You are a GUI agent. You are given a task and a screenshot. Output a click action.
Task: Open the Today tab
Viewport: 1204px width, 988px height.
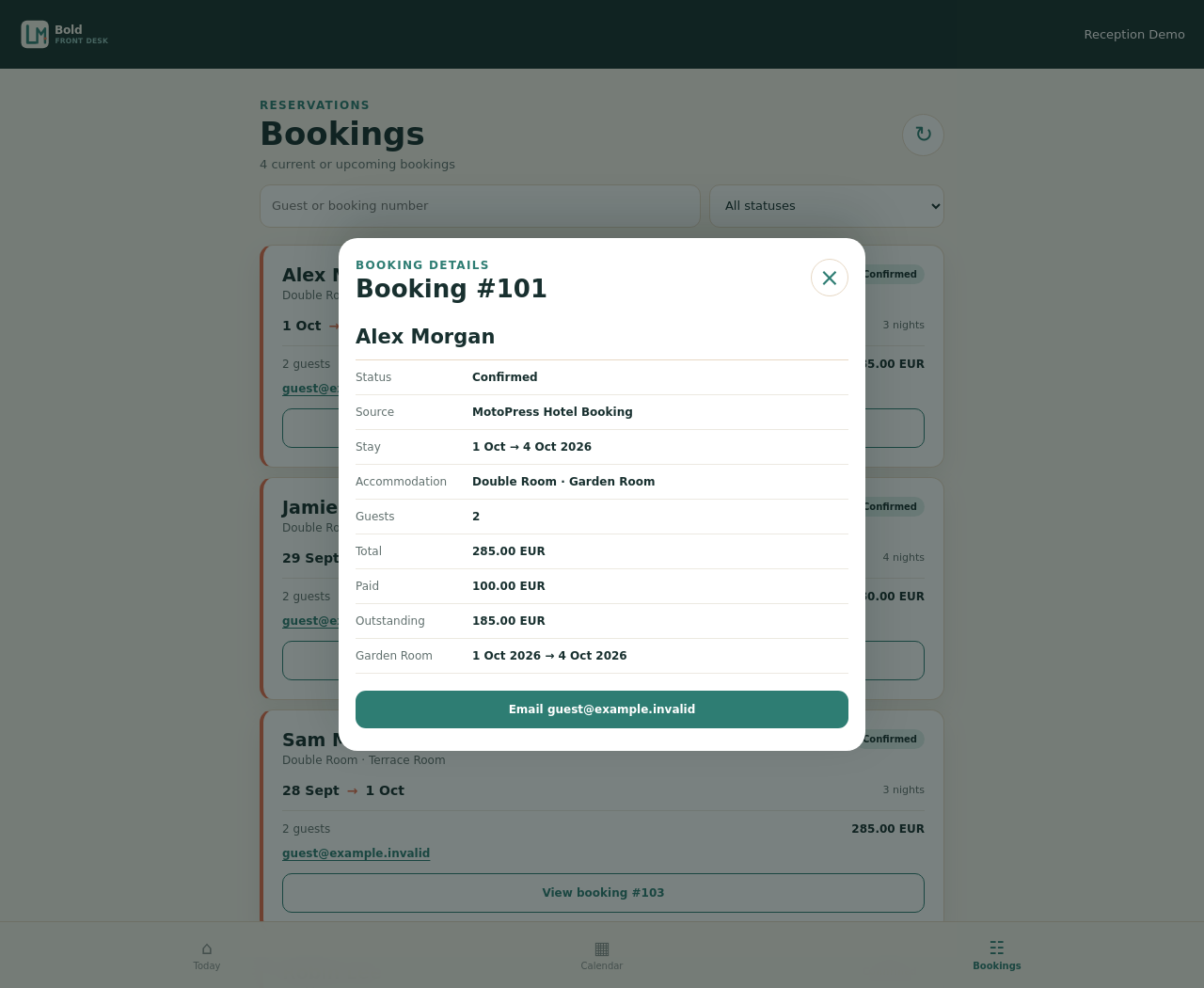pyautogui.click(x=207, y=955)
